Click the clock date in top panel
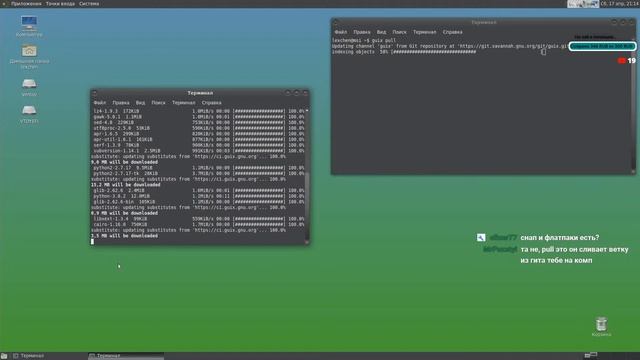 (620, 4)
